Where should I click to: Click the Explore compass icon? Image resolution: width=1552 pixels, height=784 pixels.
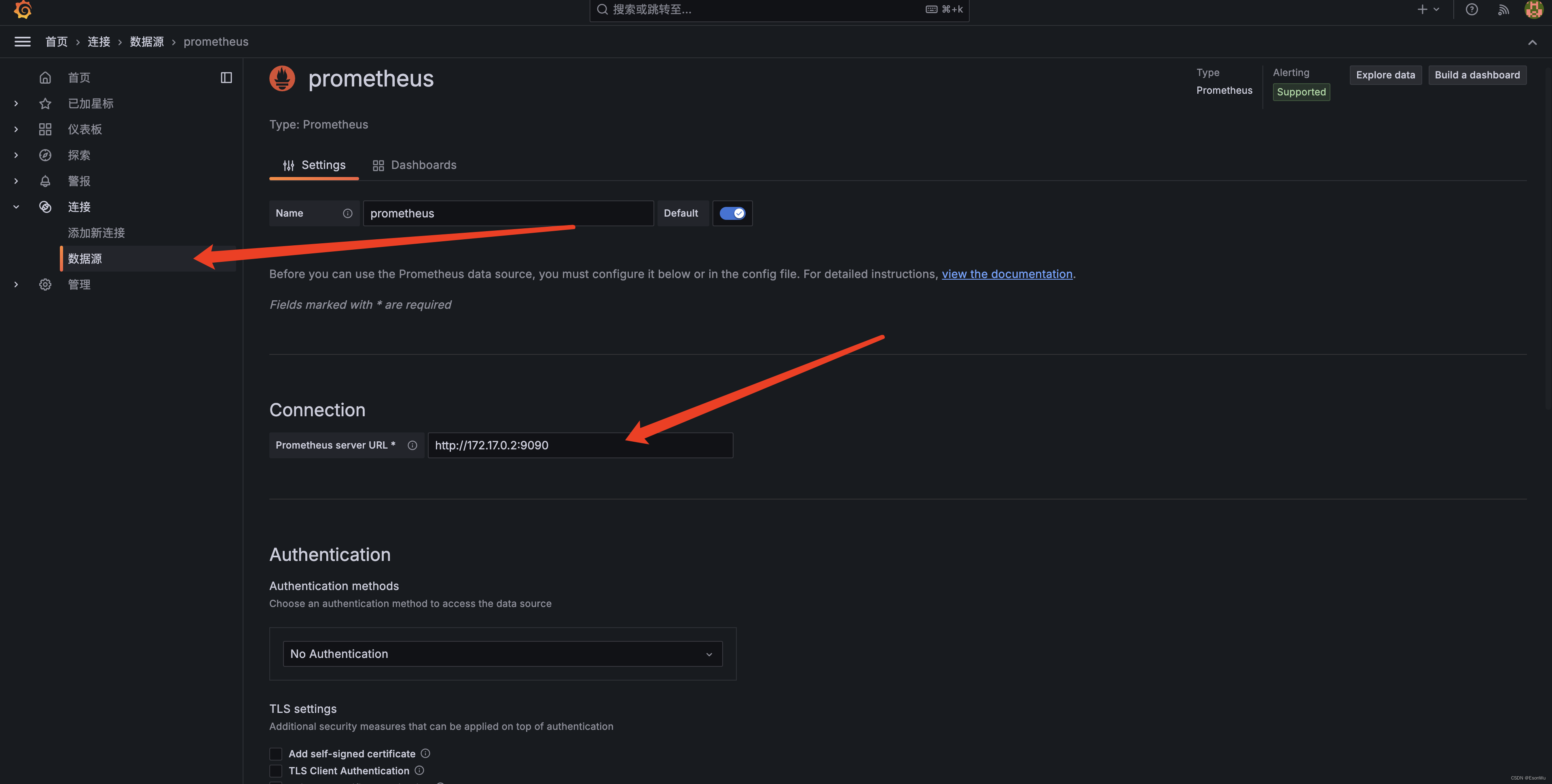45,155
